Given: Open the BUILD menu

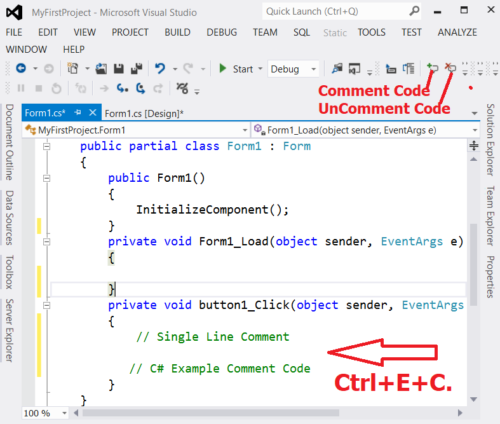Looking at the screenshot, I should [177, 32].
